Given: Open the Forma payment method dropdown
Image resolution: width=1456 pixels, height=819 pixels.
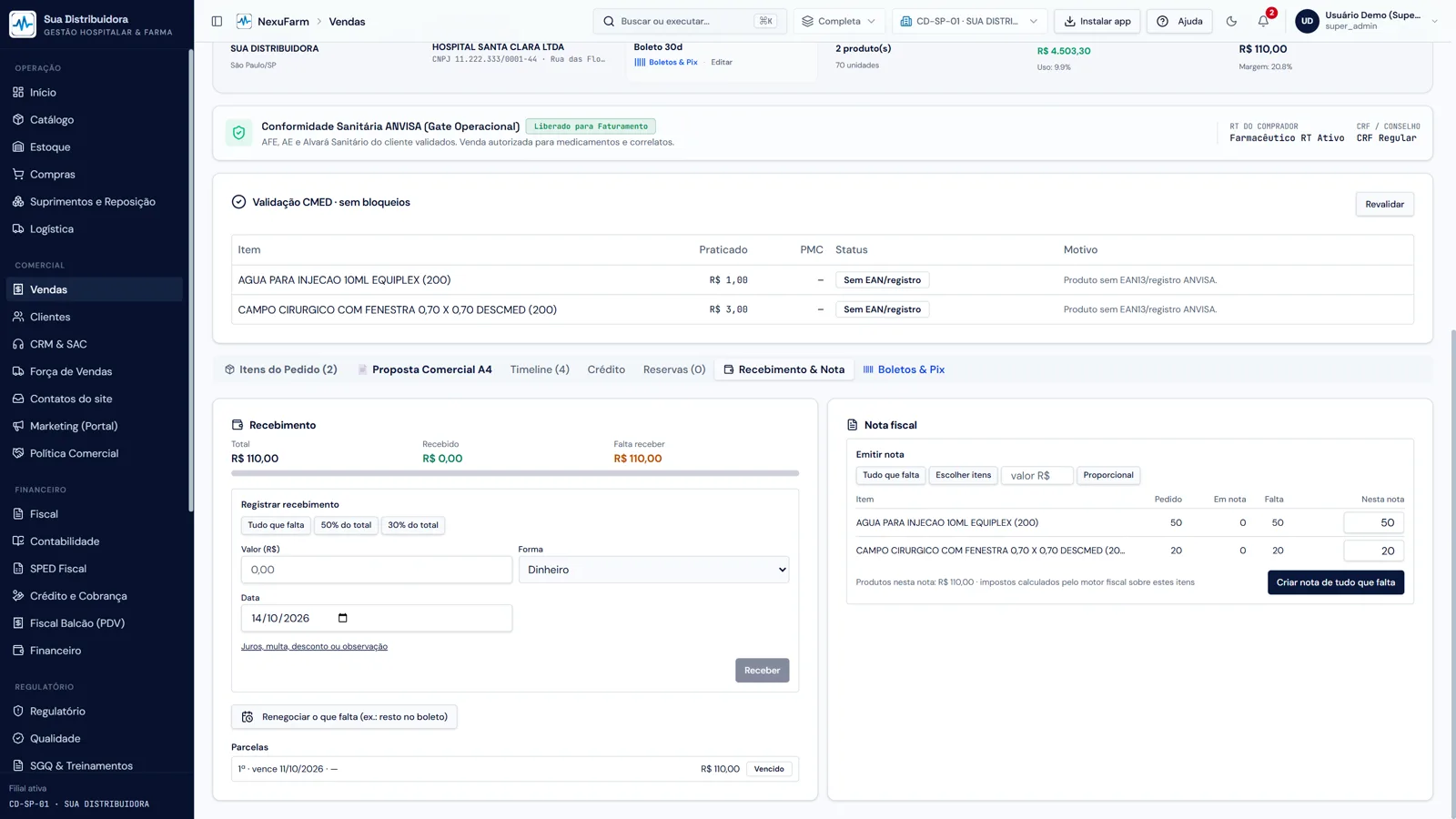Looking at the screenshot, I should pos(653,570).
